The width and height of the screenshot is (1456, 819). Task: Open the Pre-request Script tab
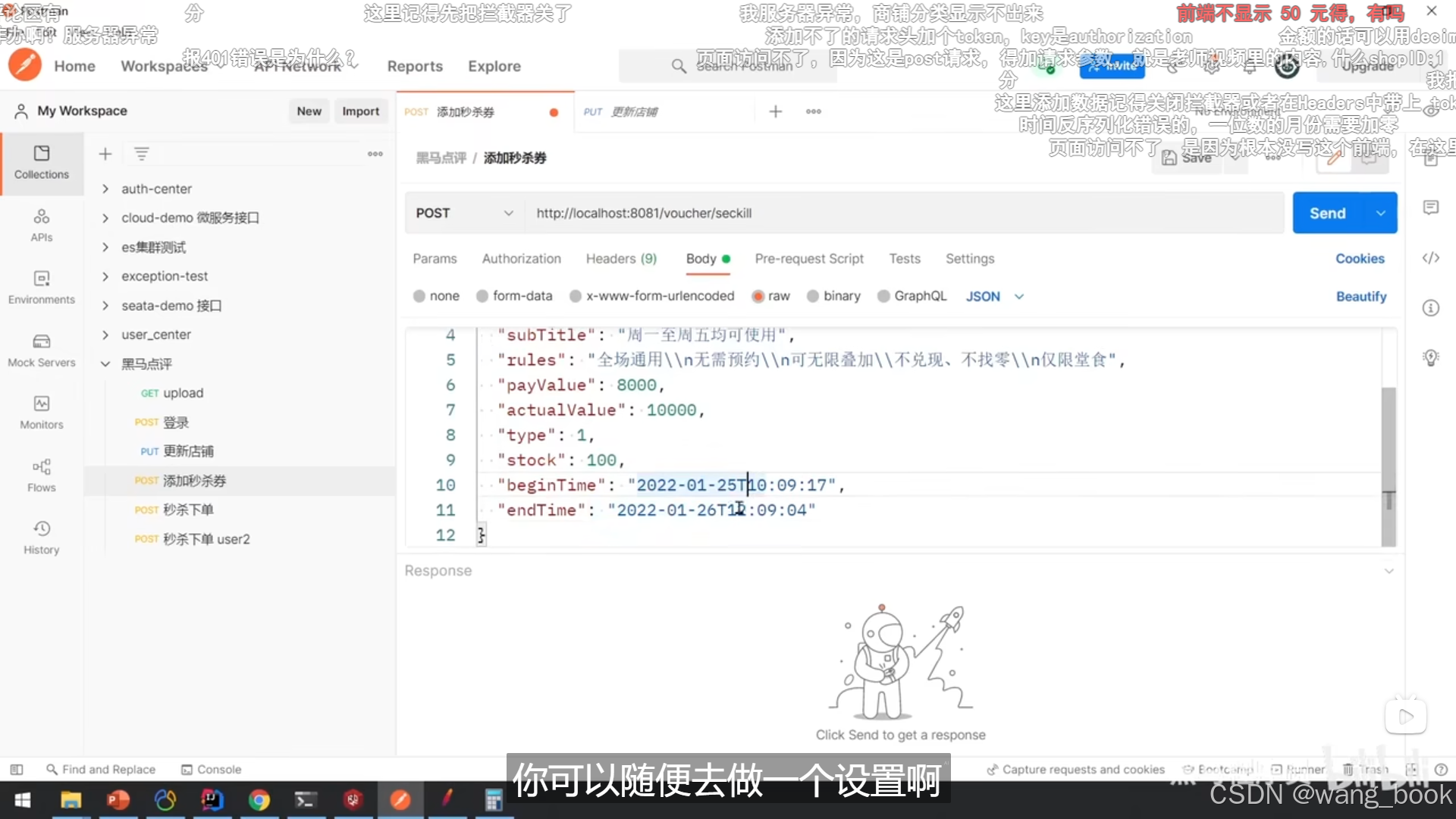click(809, 259)
